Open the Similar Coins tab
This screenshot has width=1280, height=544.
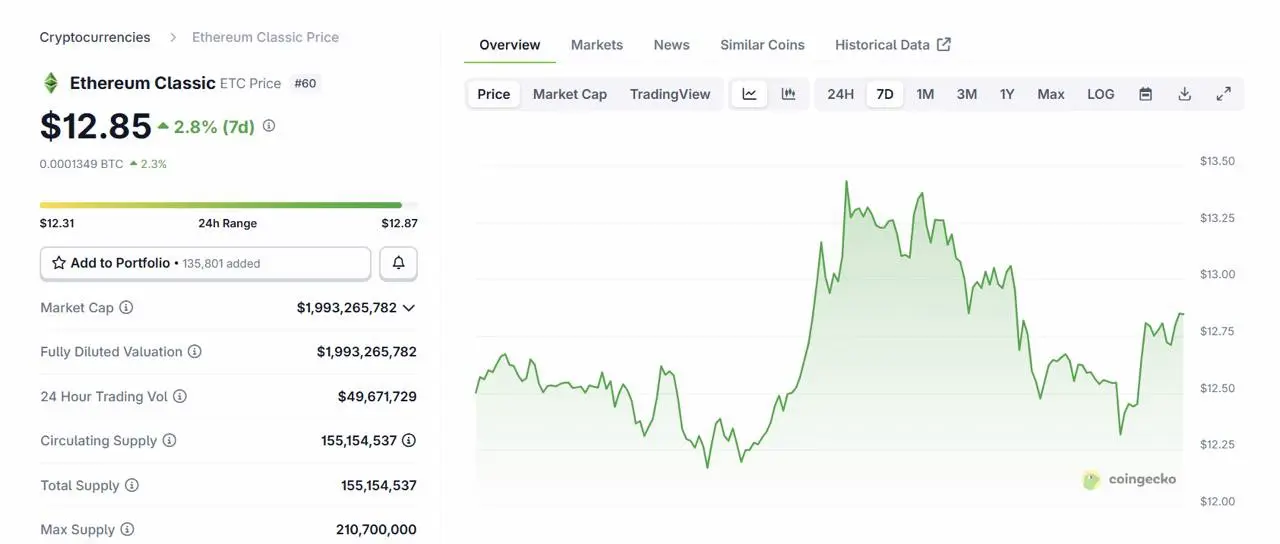tap(762, 45)
